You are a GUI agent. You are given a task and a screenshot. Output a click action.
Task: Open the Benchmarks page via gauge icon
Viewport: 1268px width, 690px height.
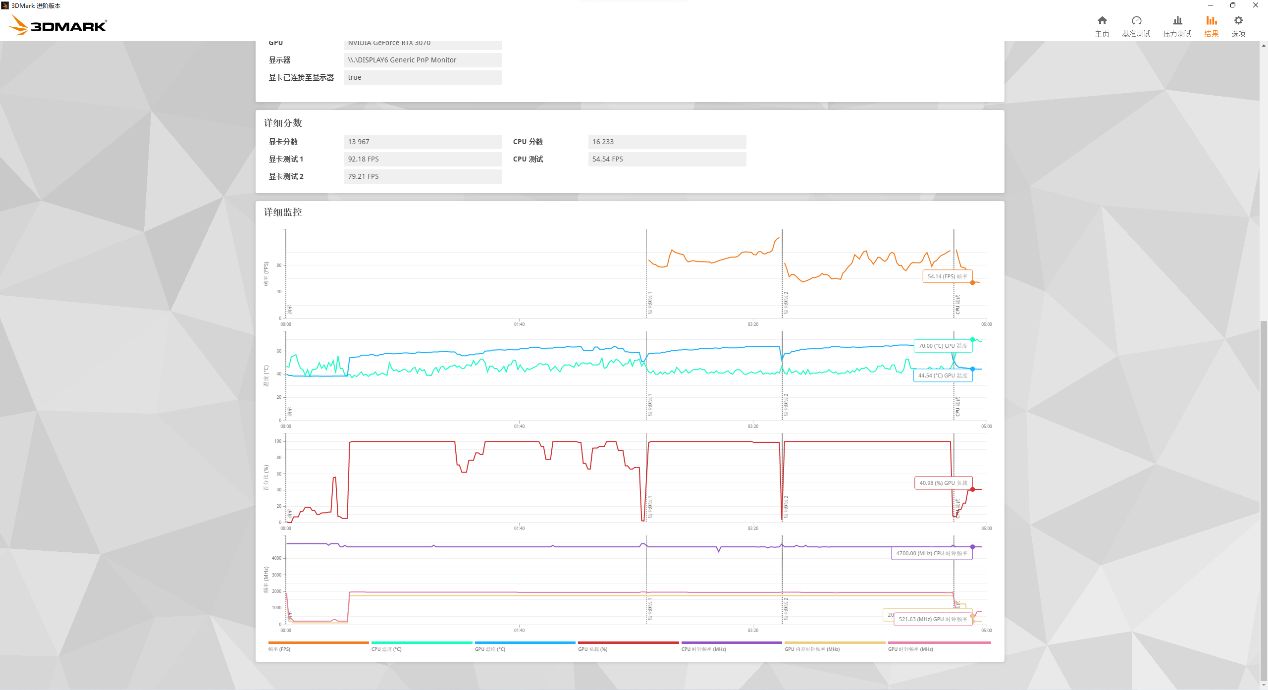1136,23
